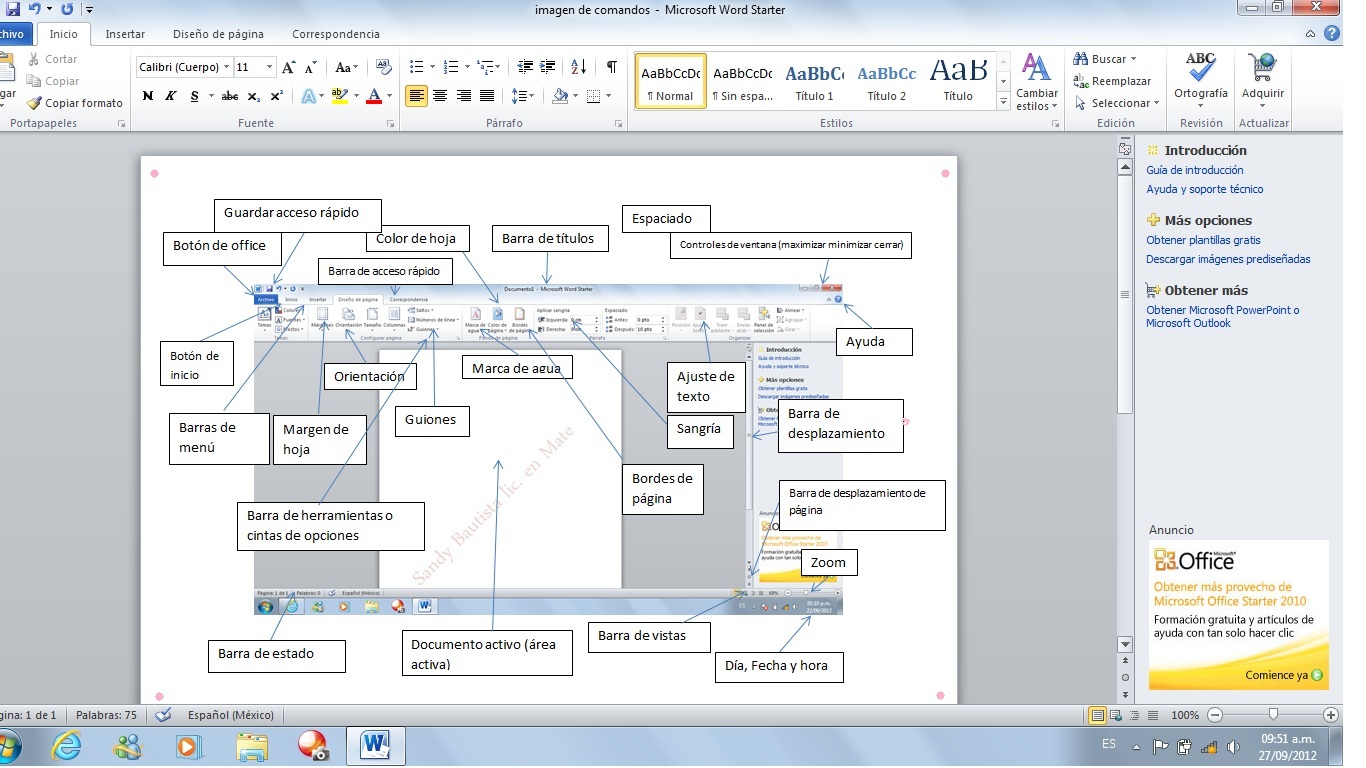The image size is (1366, 768).
Task: Clear formatting with the eraser icon
Action: pyautogui.click(x=385, y=67)
